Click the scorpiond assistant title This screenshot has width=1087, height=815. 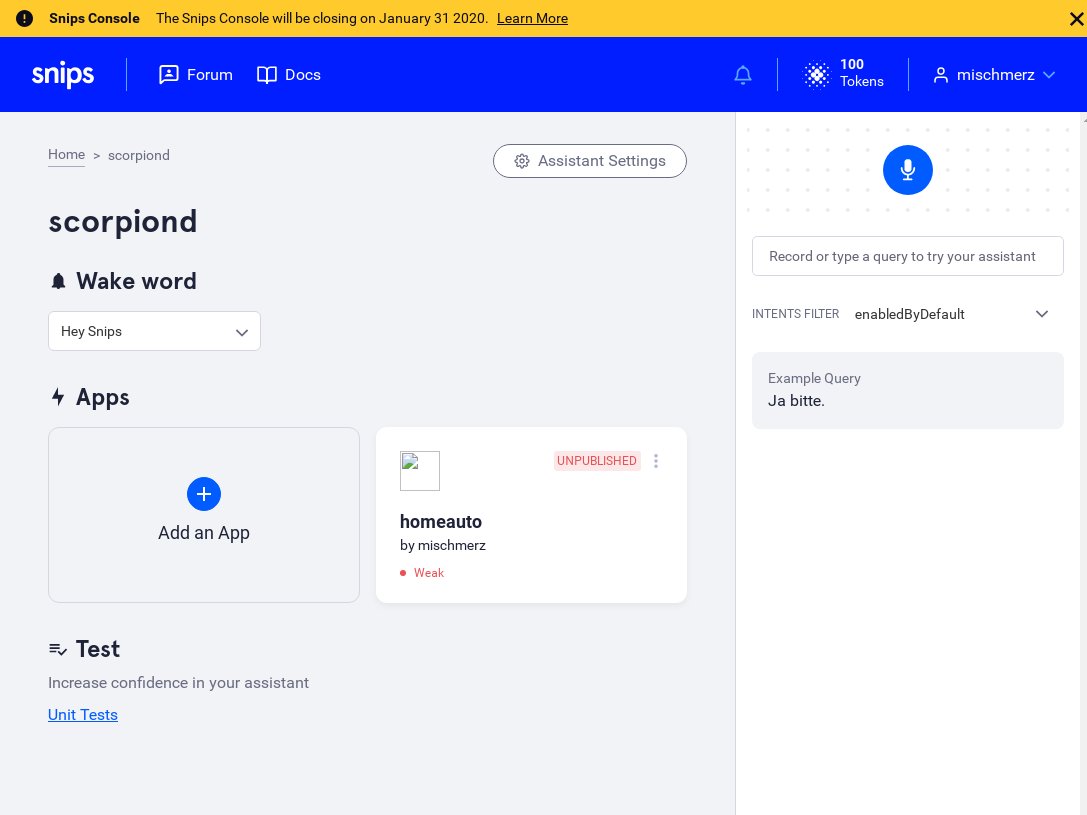point(123,222)
